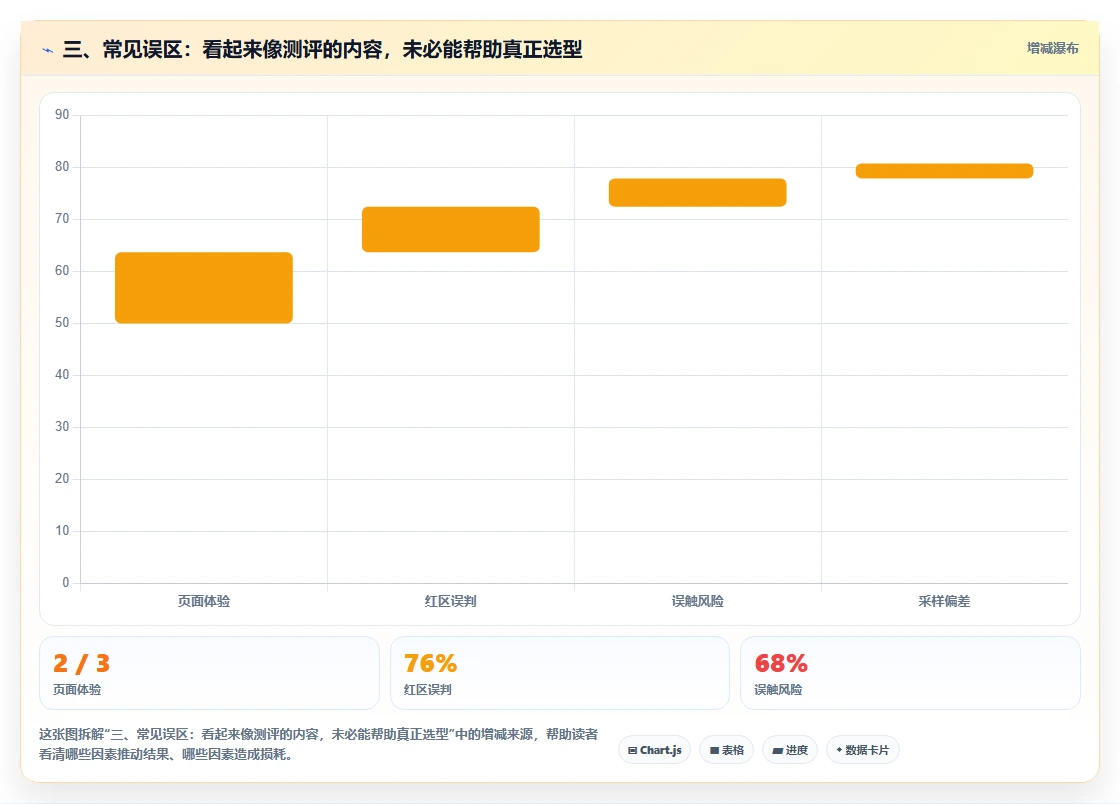Click the y-axis value 0
The height and width of the screenshot is (804, 1120).
pos(66,583)
